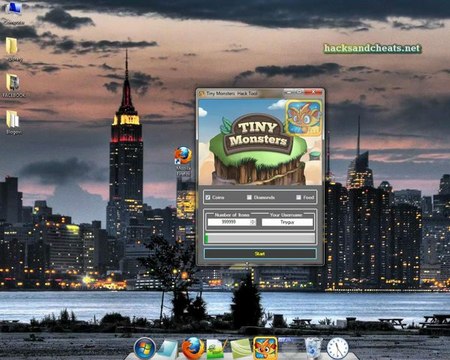The image size is (450, 360).
Task: Open the FACEBOOK folder on desktop
Action: pos(13,86)
